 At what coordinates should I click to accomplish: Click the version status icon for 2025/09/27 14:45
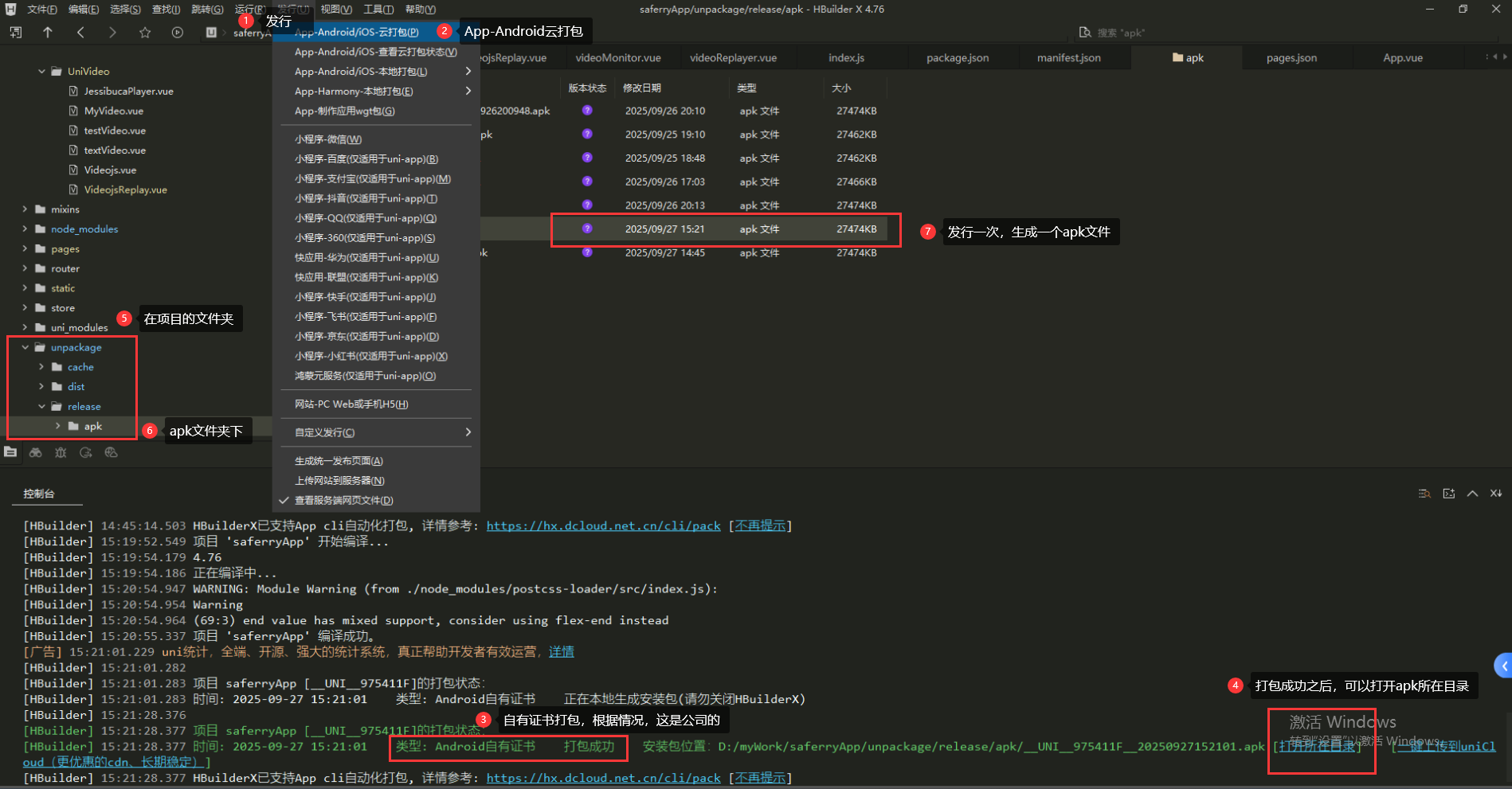(x=587, y=252)
